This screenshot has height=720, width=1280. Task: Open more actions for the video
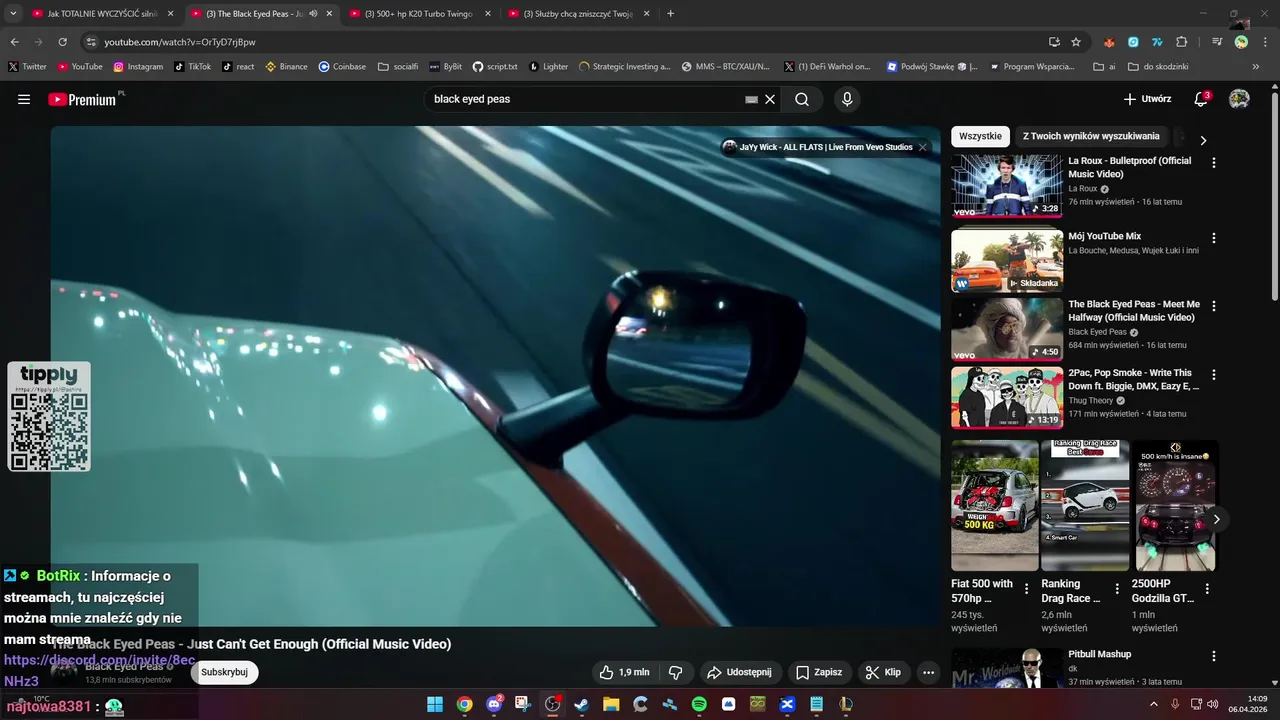[x=928, y=672]
